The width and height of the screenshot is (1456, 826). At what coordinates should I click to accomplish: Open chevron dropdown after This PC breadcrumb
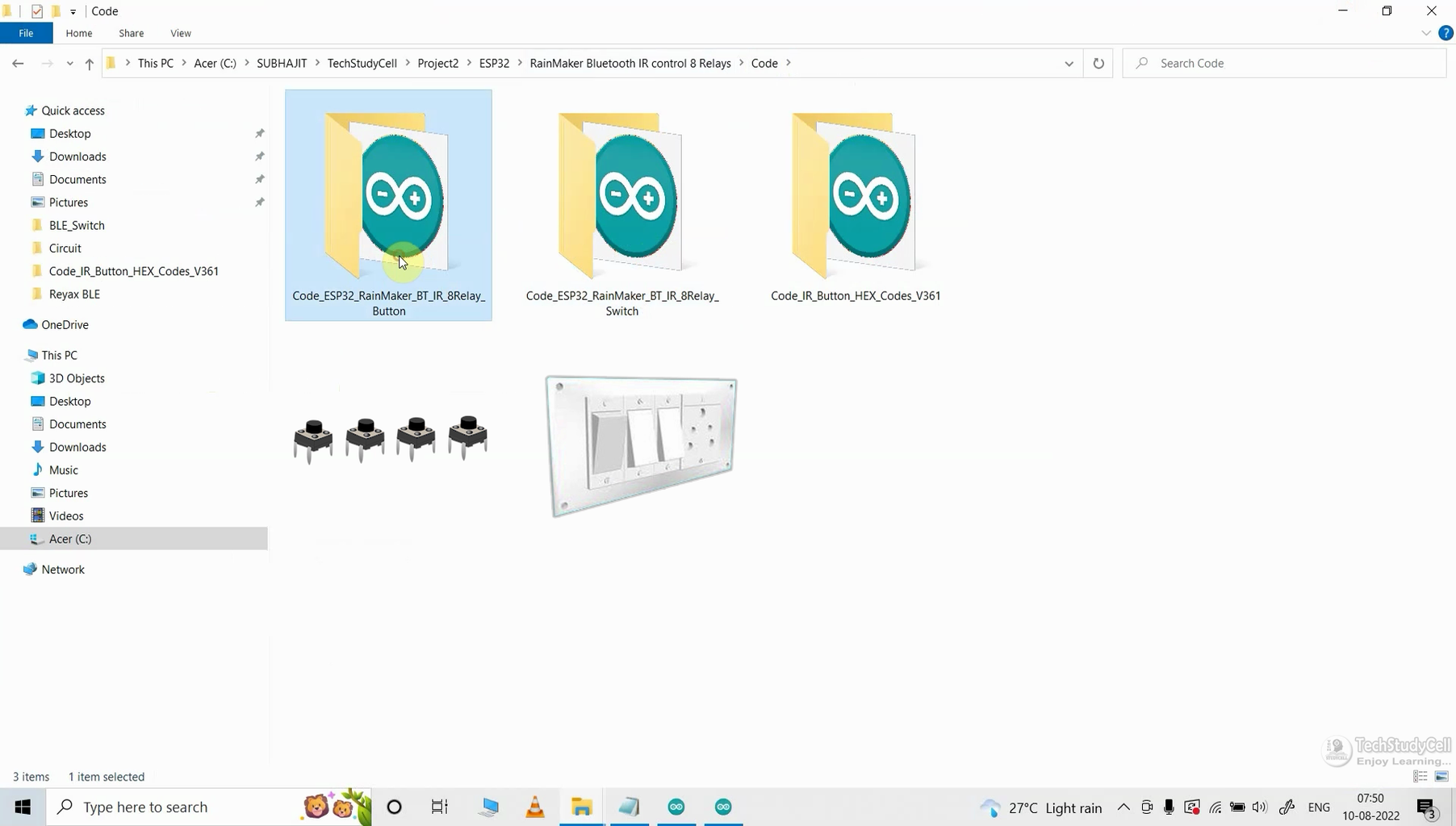pos(184,63)
